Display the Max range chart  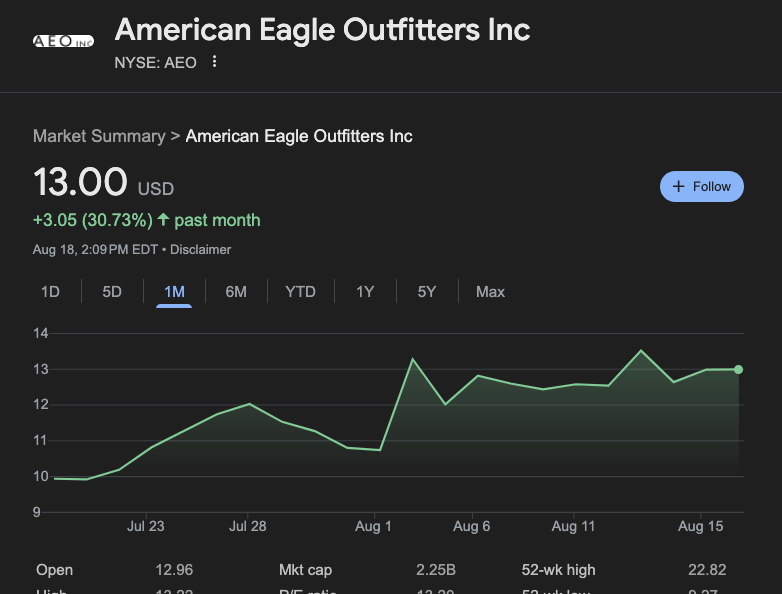coord(490,292)
